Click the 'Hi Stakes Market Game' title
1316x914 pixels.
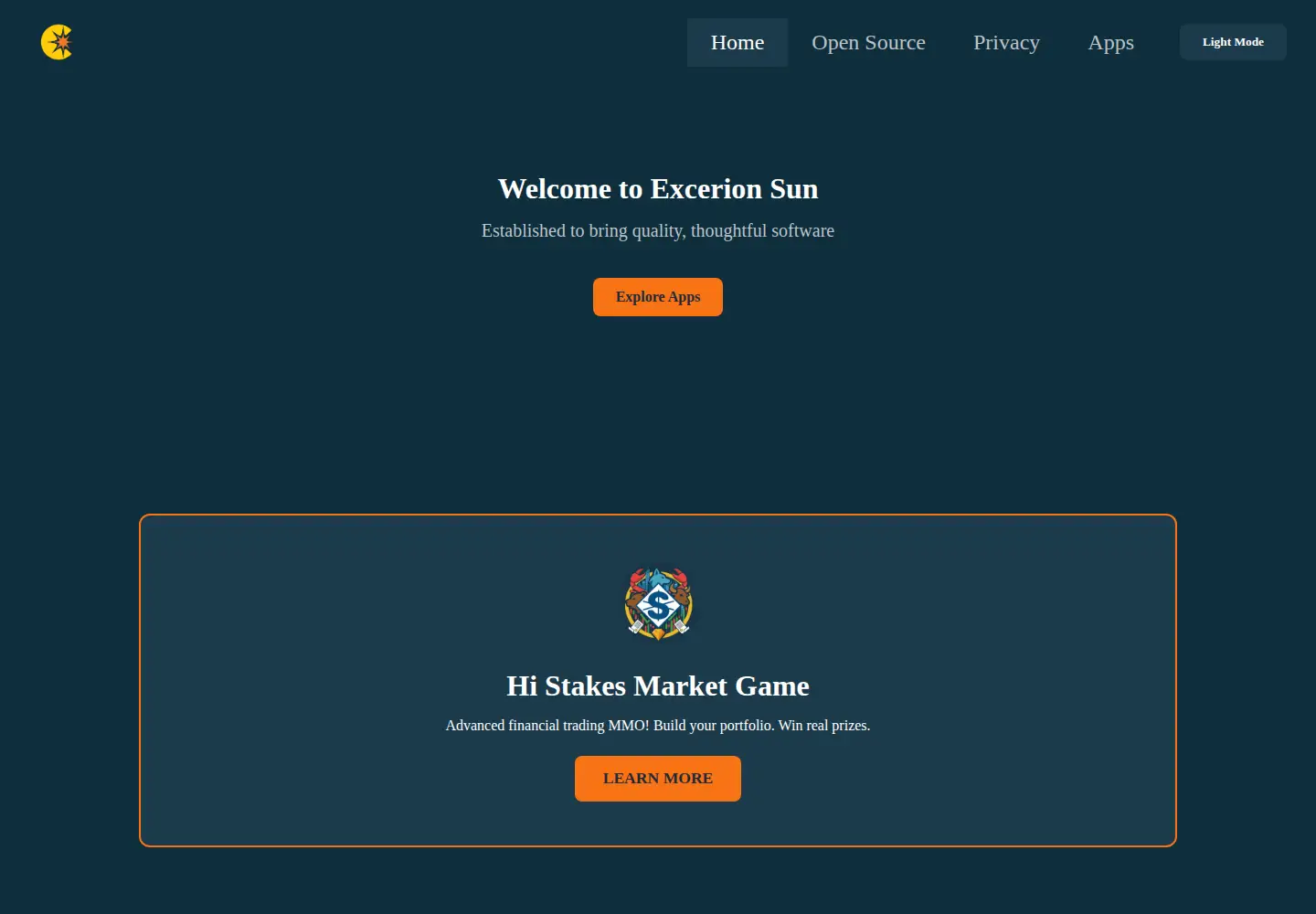click(x=658, y=685)
